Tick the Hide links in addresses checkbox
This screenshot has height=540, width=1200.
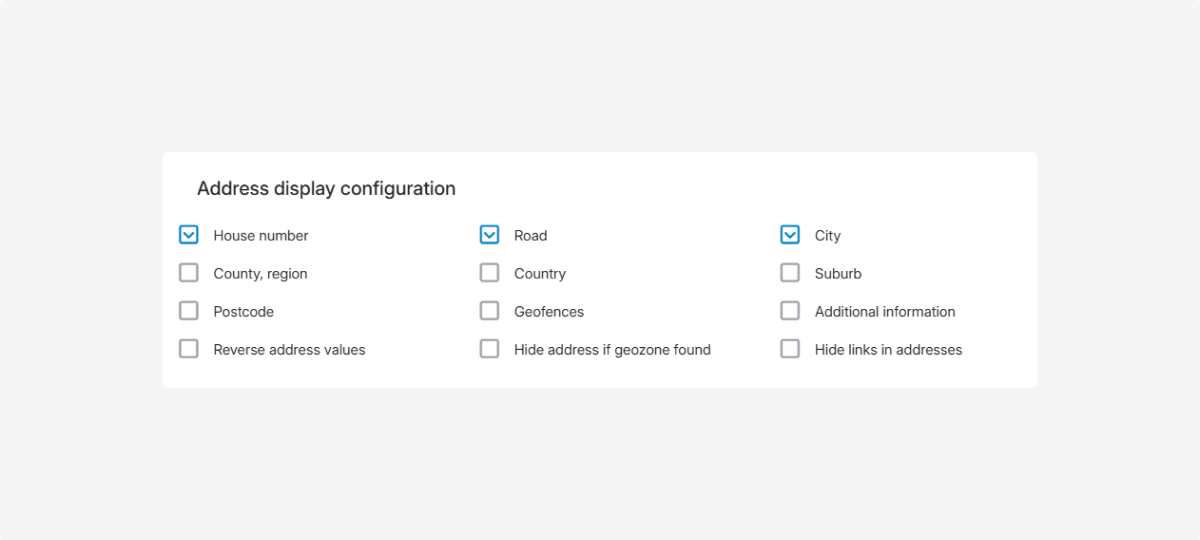point(790,349)
